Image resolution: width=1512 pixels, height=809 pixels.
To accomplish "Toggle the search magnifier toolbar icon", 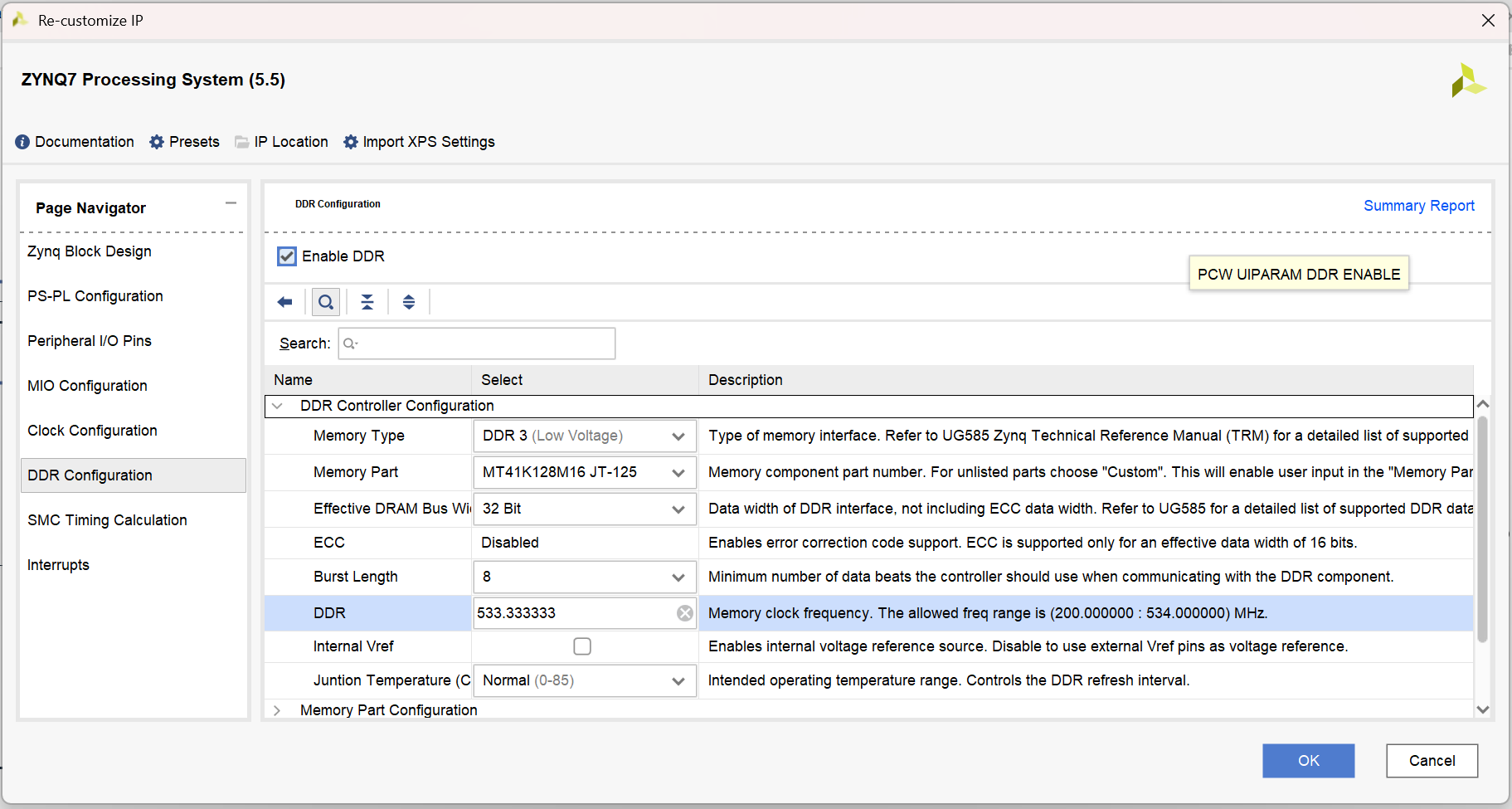I will [326, 302].
